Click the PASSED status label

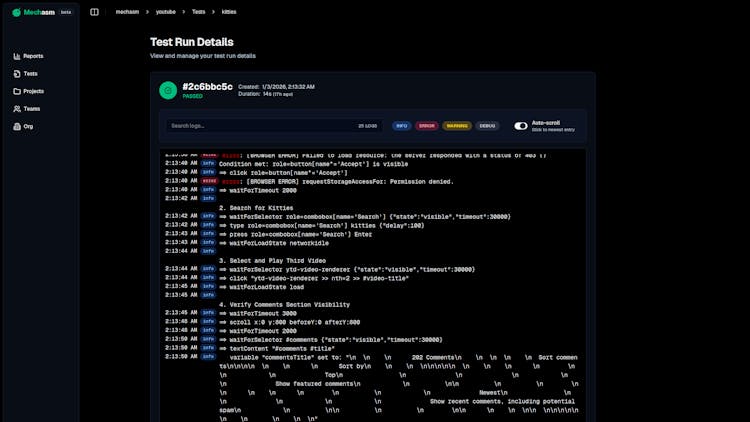(x=192, y=96)
